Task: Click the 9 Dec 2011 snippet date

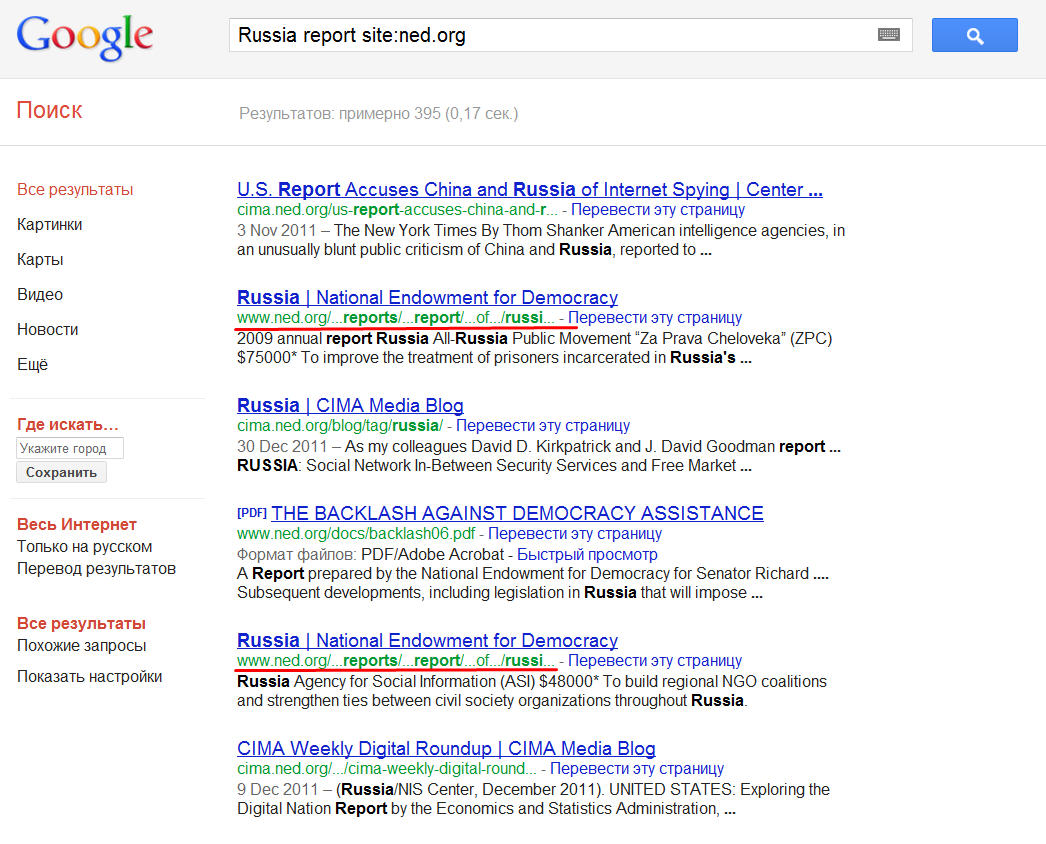Action: [x=278, y=789]
